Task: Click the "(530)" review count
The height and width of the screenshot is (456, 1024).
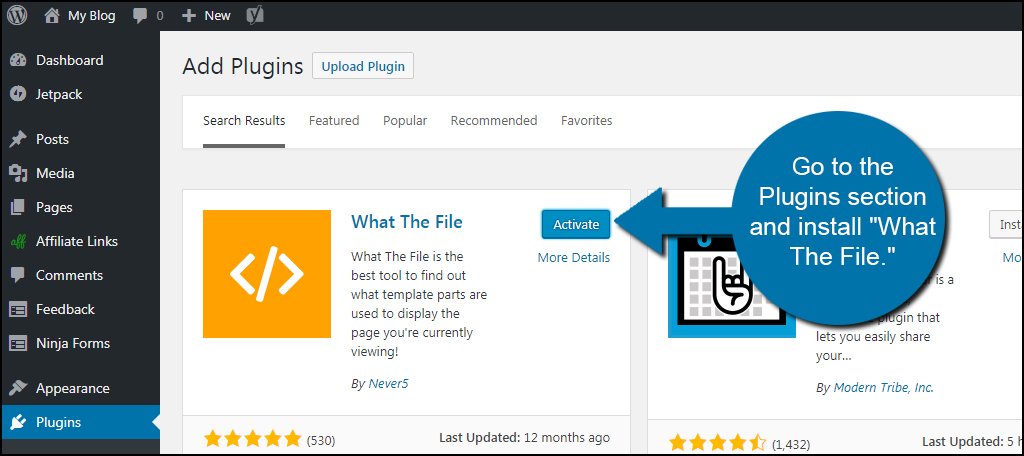Action: click(x=321, y=440)
